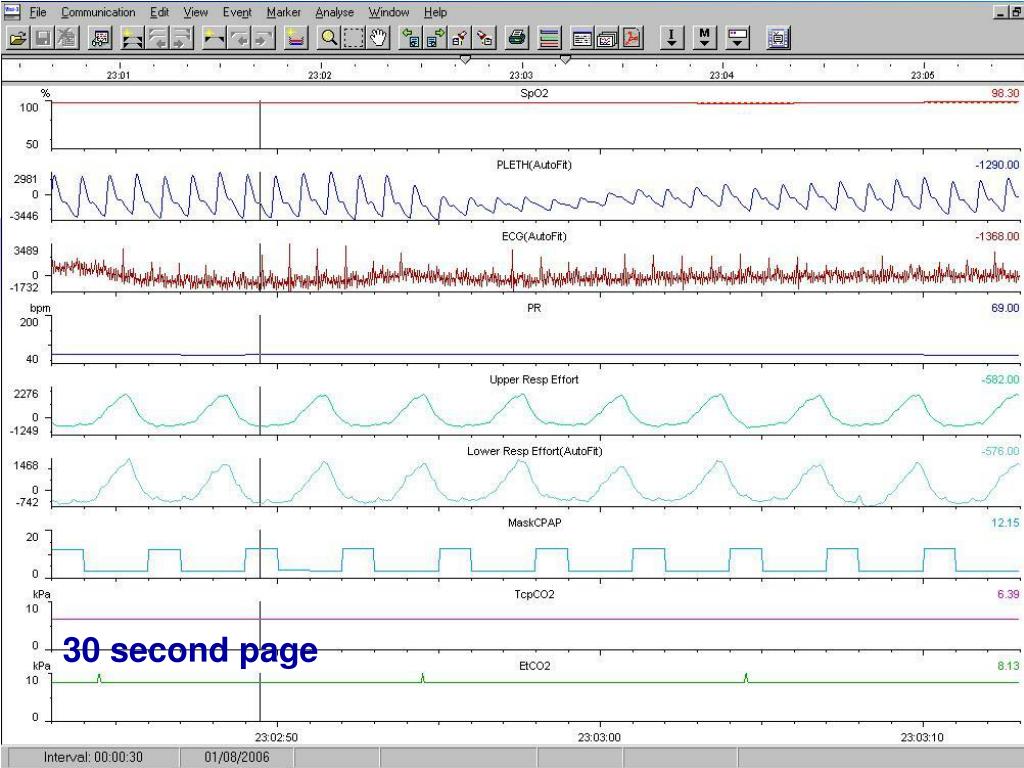Viewport: 1024px width, 768px height.
Task: Click the 23:04 tick on top ruler
Action: (x=722, y=75)
